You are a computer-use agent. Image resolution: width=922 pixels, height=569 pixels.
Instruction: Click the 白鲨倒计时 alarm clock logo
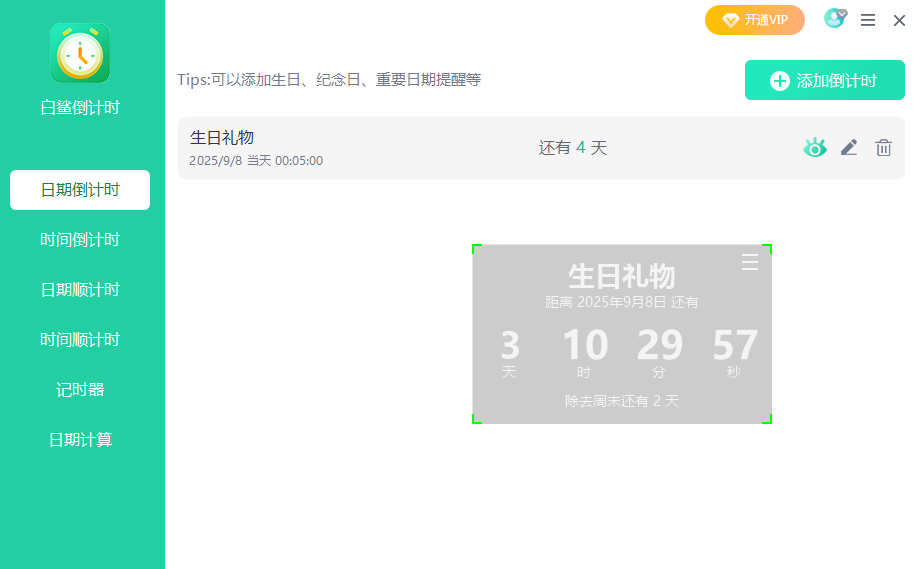[80, 53]
